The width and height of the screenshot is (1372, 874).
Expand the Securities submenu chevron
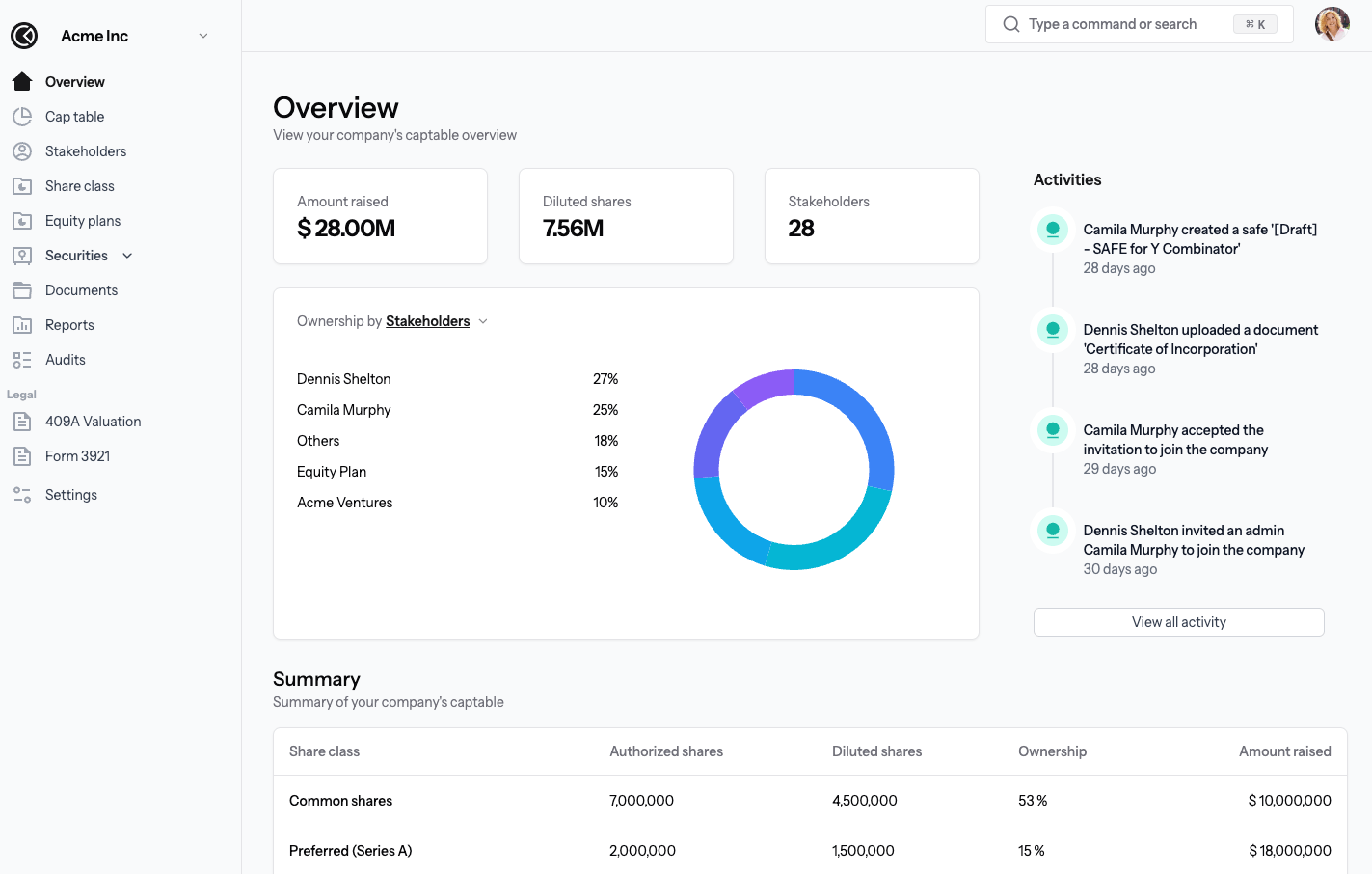pyautogui.click(x=127, y=256)
